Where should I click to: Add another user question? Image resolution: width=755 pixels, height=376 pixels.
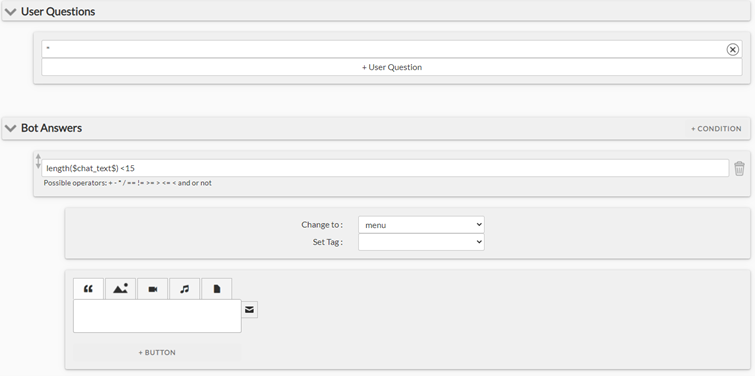[x=391, y=67]
